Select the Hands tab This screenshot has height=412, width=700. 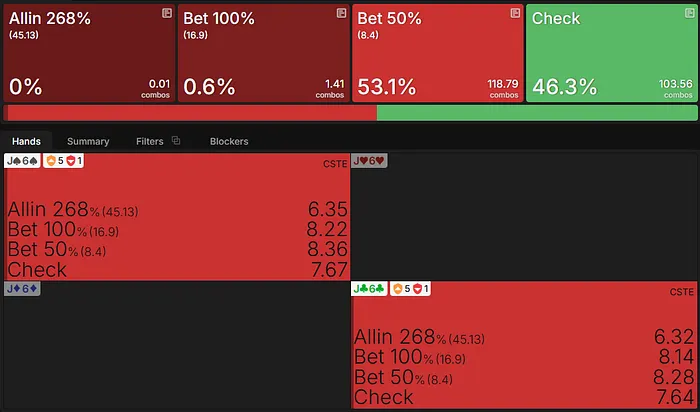click(26, 141)
